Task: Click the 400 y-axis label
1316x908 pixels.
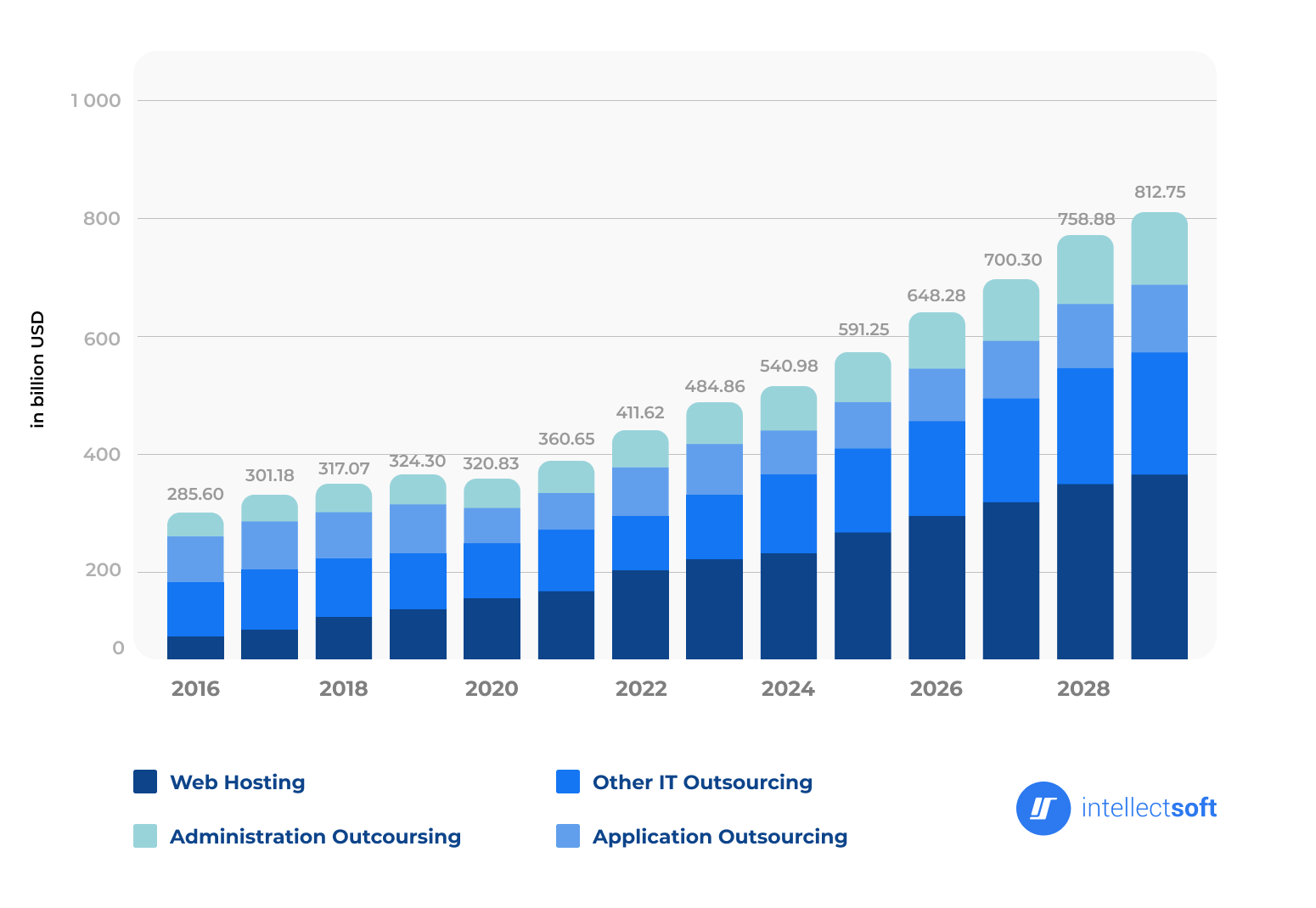Action: pyautogui.click(x=102, y=454)
